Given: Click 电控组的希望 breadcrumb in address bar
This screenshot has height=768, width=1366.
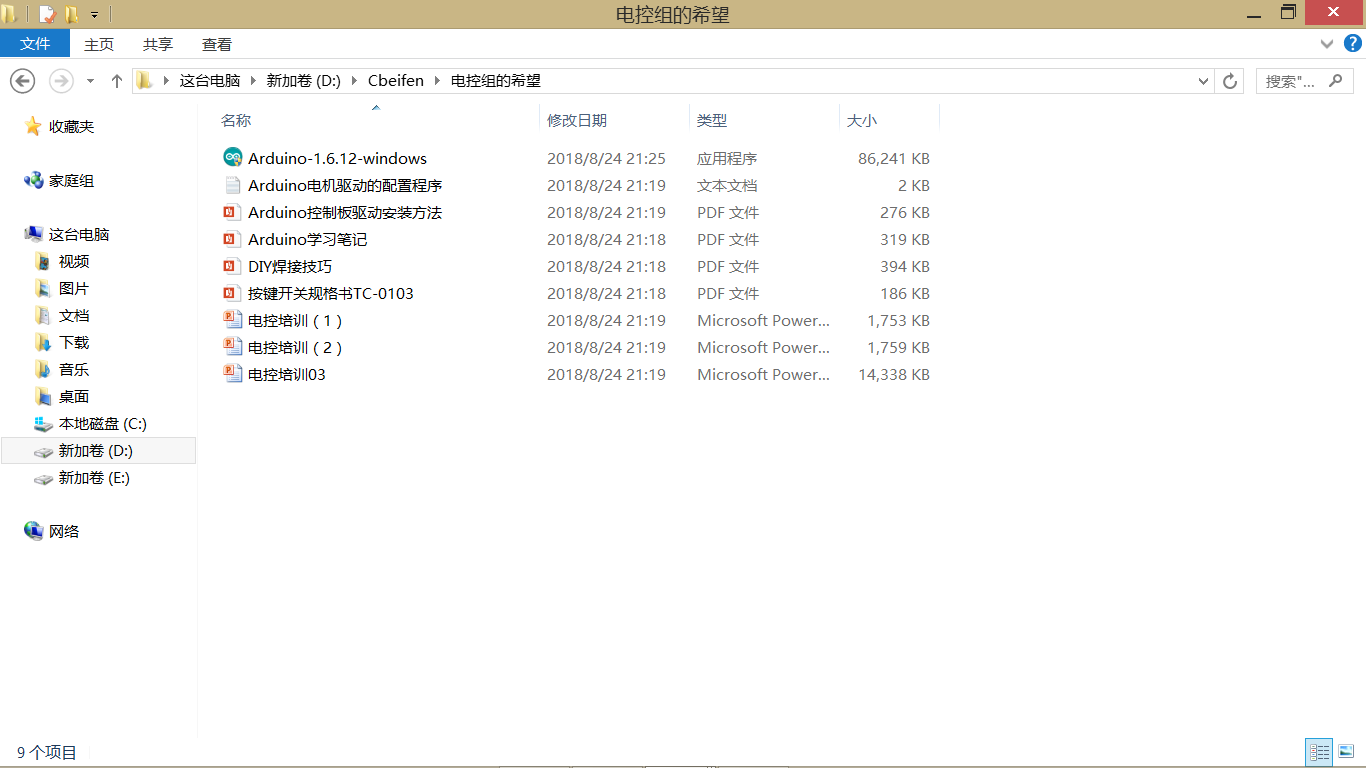Looking at the screenshot, I should [496, 81].
